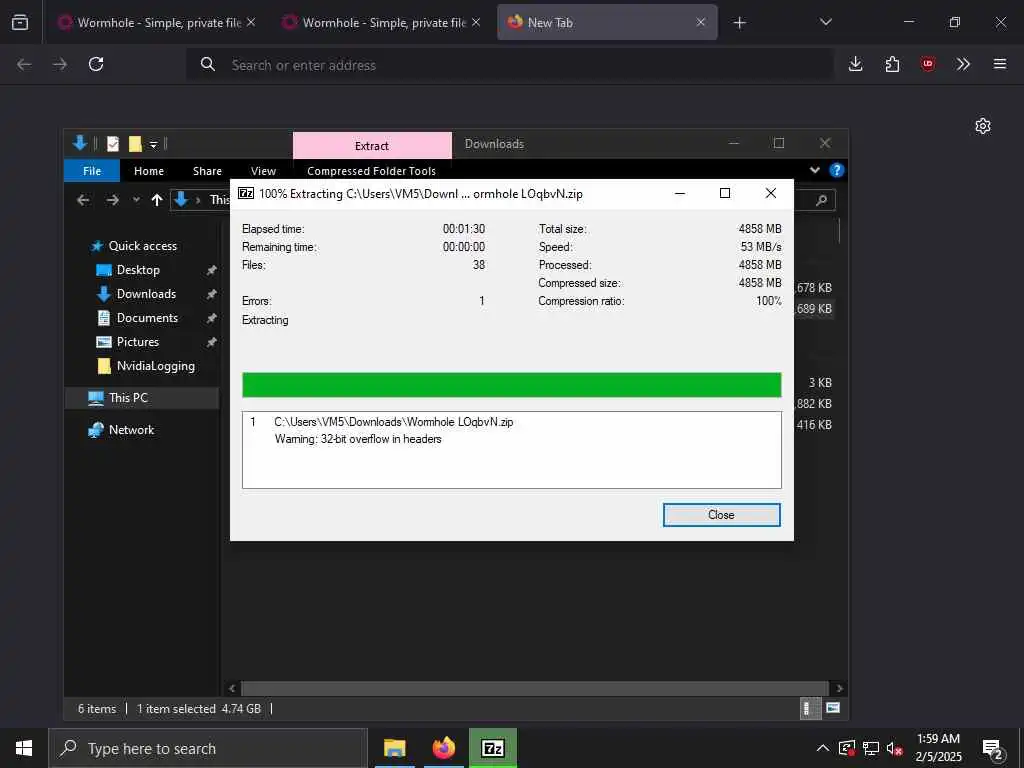Select the pink Extract contextual tab

point(372,146)
